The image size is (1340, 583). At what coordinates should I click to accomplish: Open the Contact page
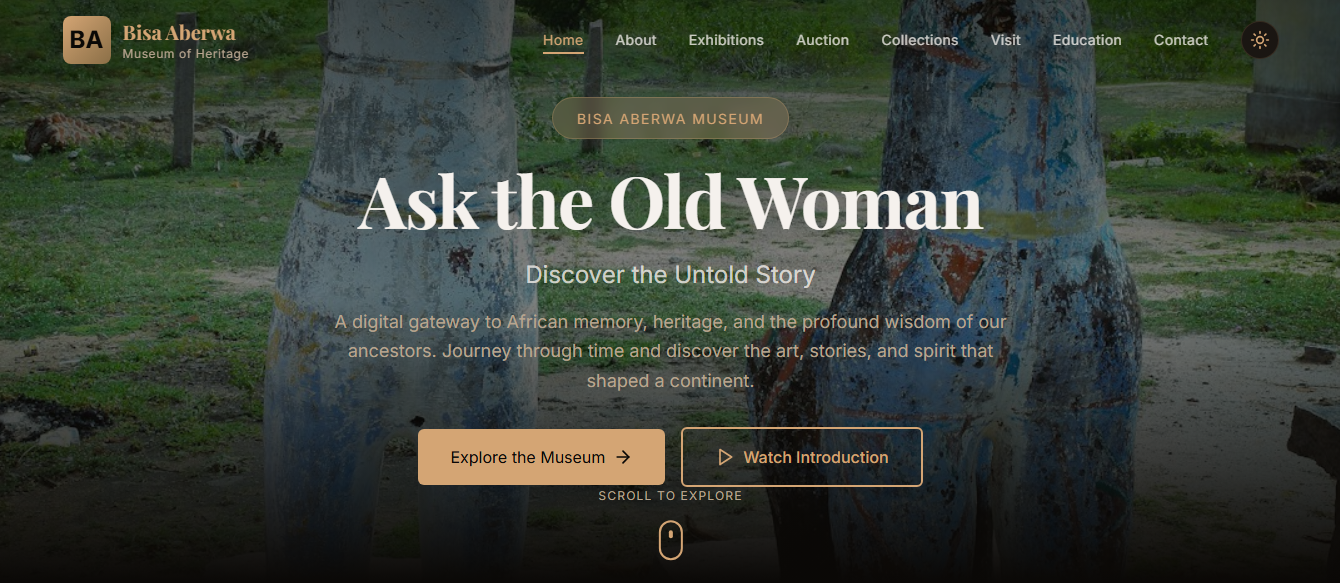pos(1181,40)
